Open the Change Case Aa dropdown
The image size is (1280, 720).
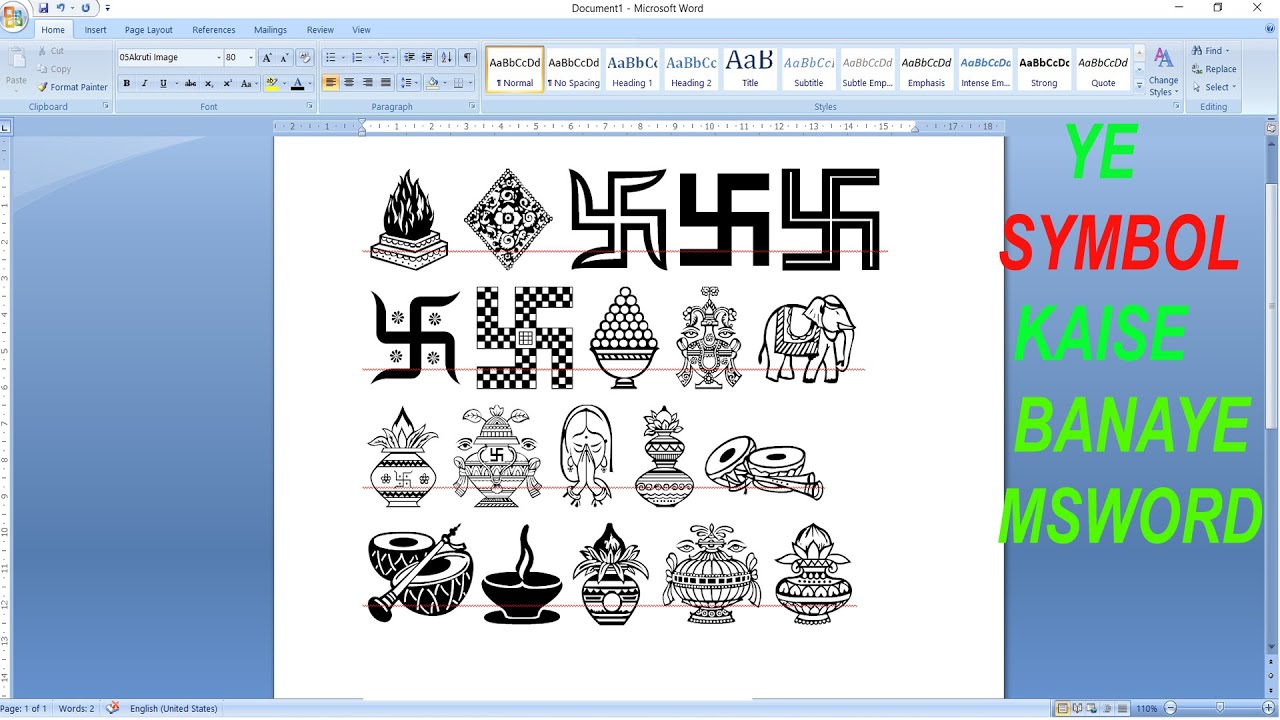click(x=248, y=83)
